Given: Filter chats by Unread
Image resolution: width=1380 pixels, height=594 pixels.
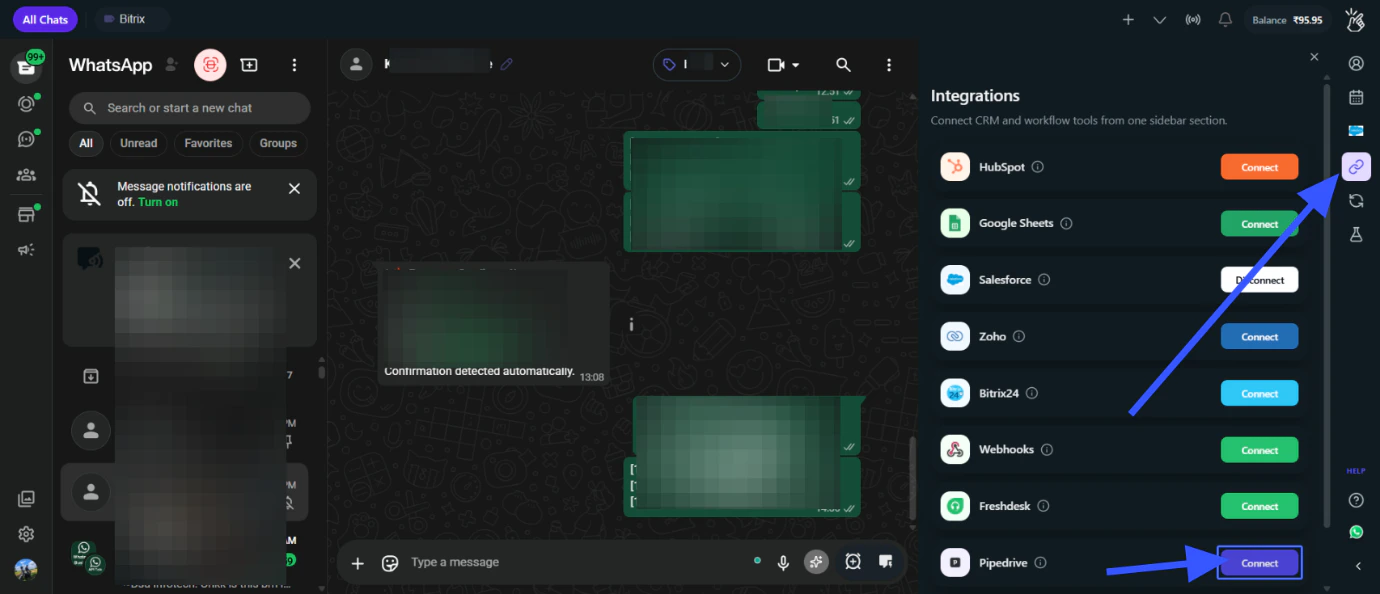Looking at the screenshot, I should (x=139, y=143).
